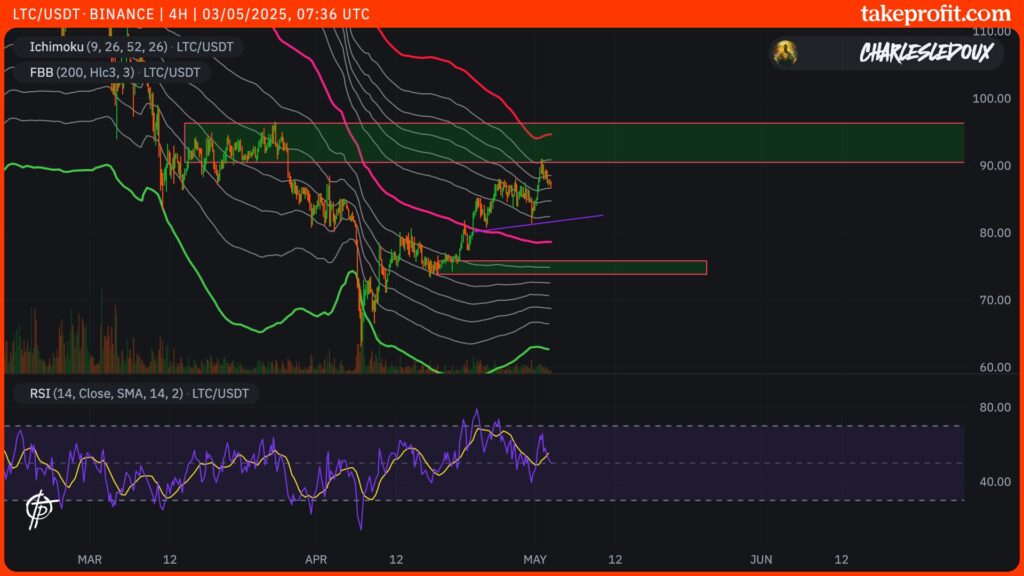Click the 40.00 level on RSI axis
This screenshot has height=576, width=1024.
click(x=991, y=482)
